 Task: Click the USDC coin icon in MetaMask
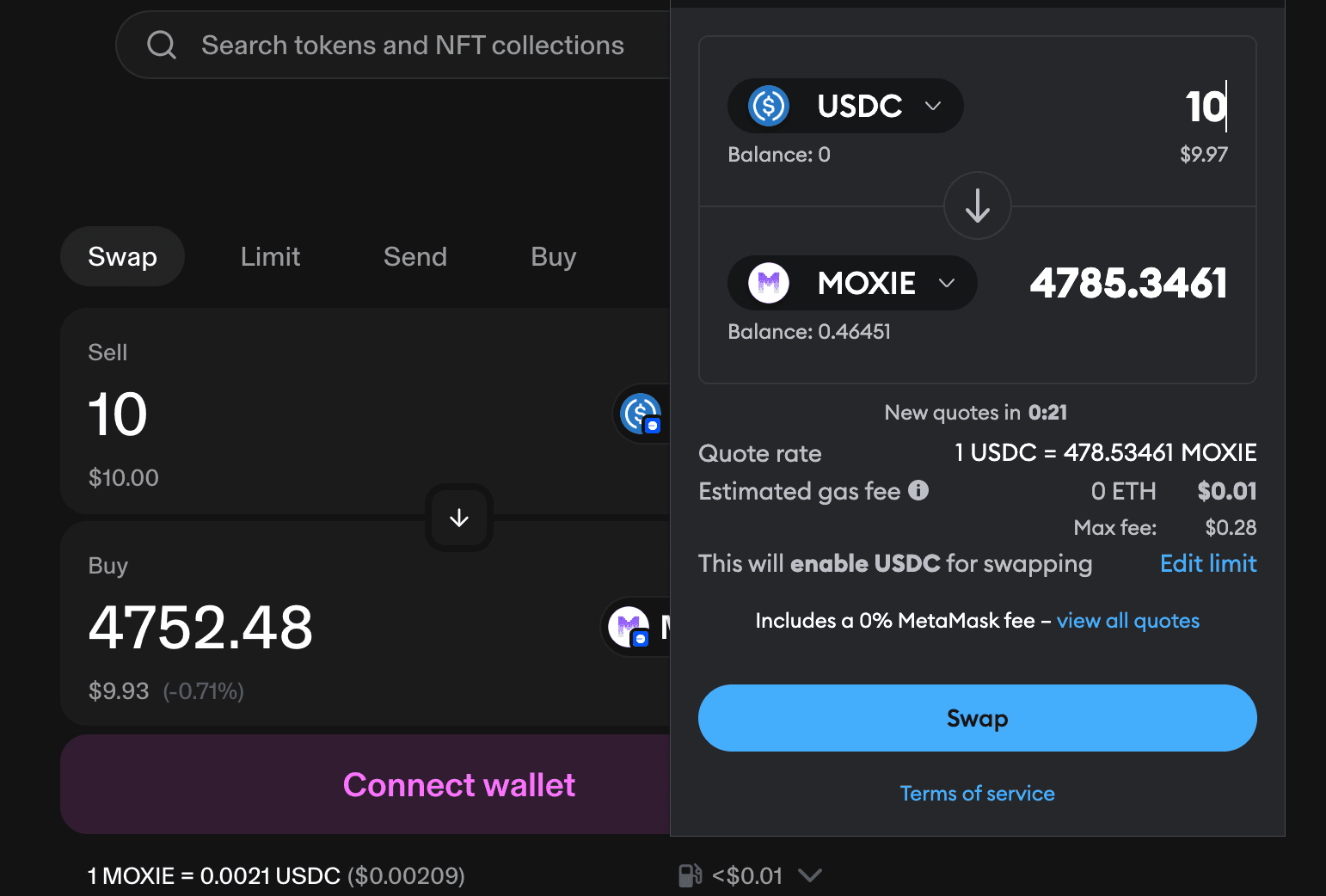click(x=768, y=106)
